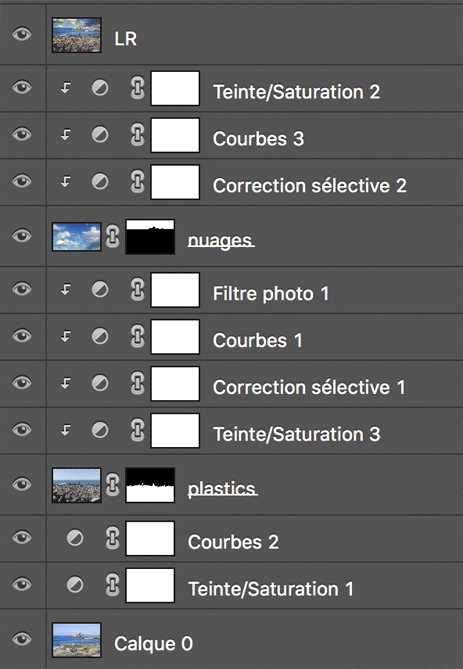Click adjustment icon of Teinte/Saturation 2 layer
This screenshot has height=669, width=463.
click(x=100, y=88)
